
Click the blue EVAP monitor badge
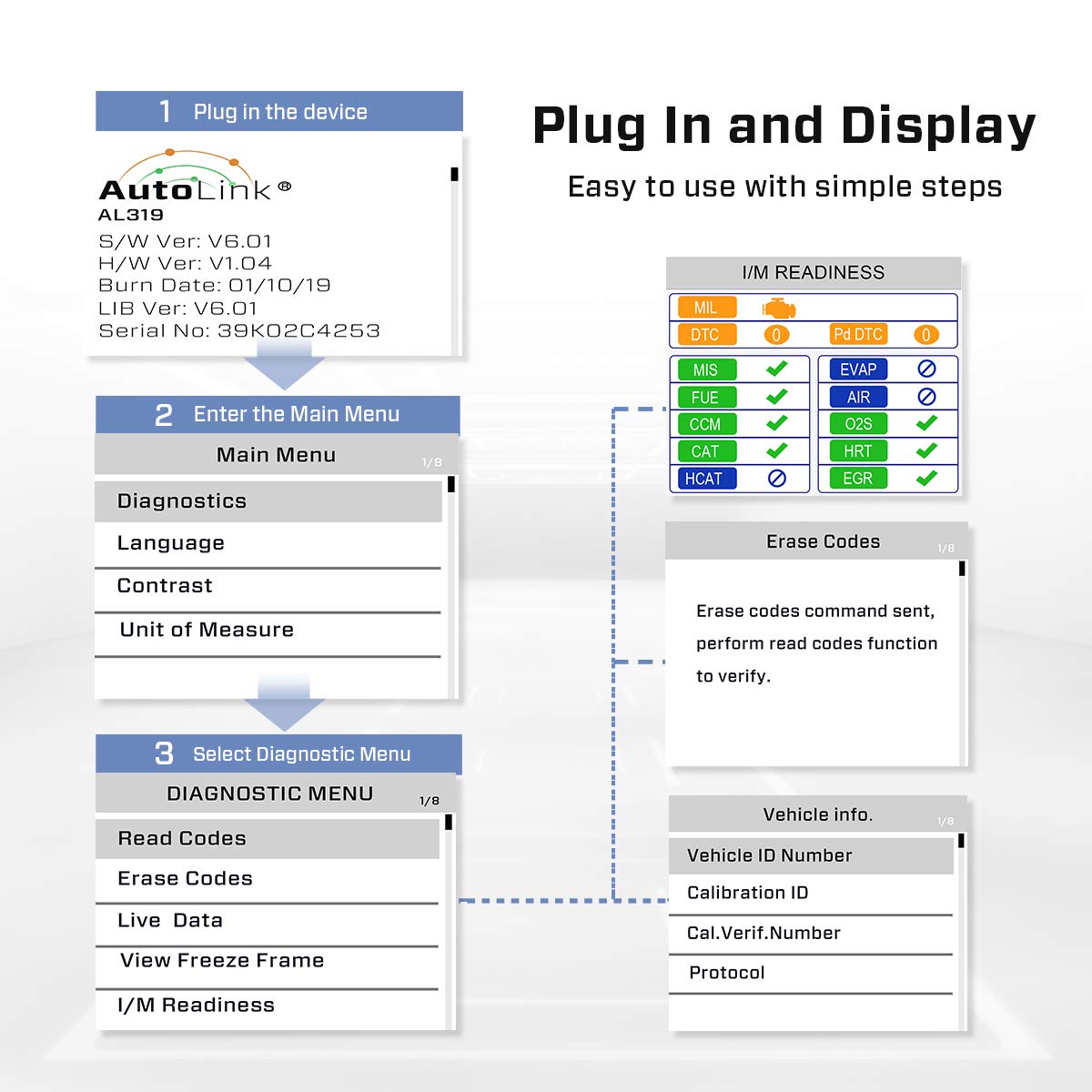[x=857, y=369]
